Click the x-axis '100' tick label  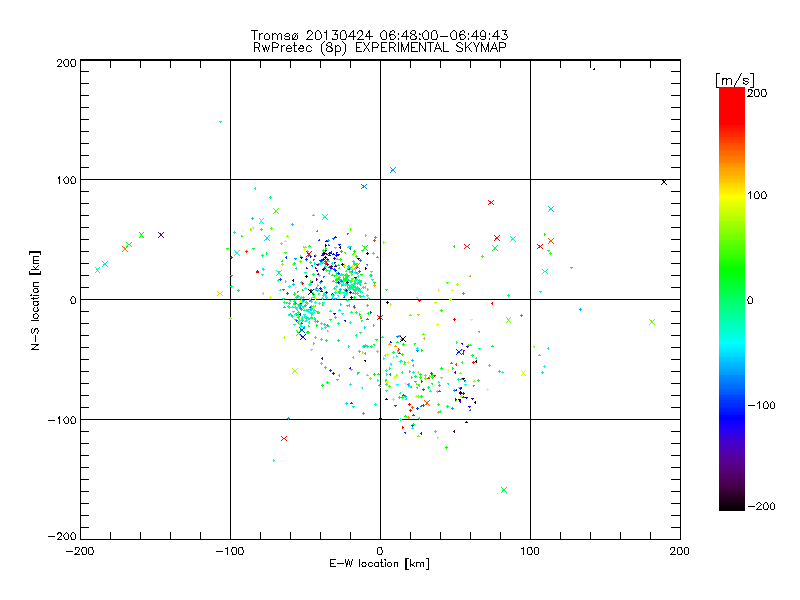coord(530,551)
